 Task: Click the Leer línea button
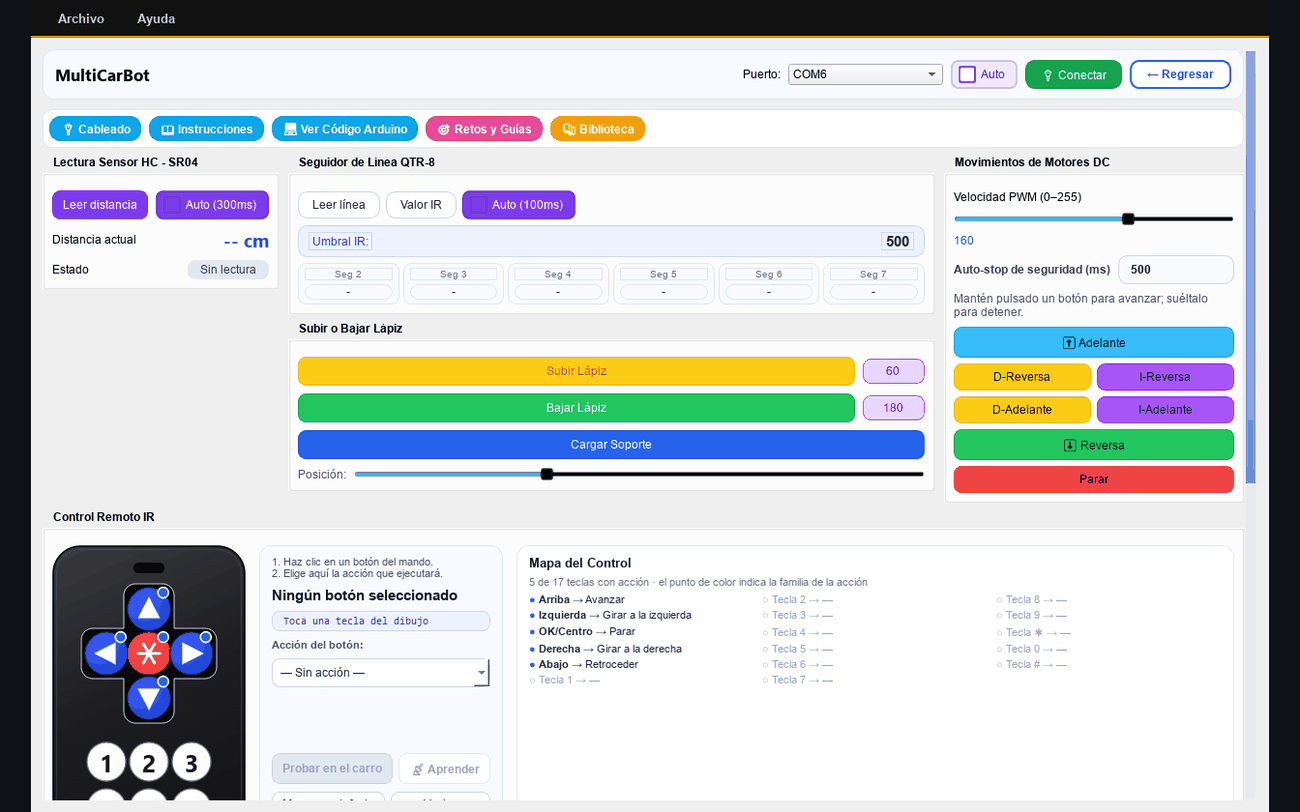pyautogui.click(x=339, y=205)
